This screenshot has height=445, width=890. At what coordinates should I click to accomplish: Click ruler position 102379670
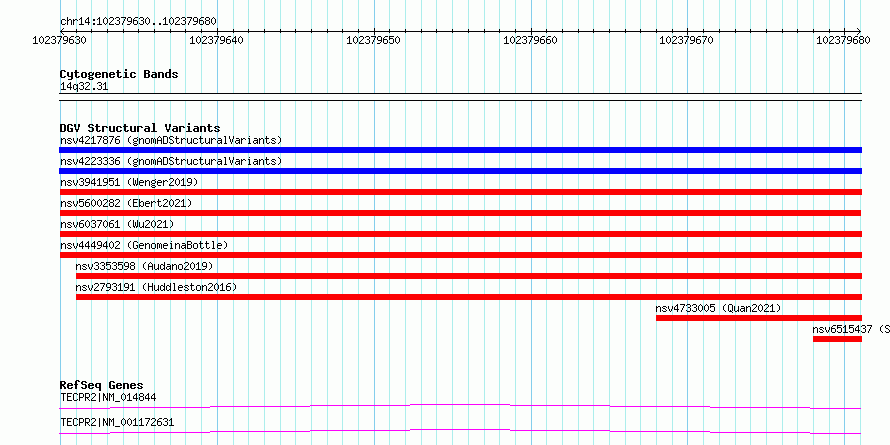tap(687, 40)
